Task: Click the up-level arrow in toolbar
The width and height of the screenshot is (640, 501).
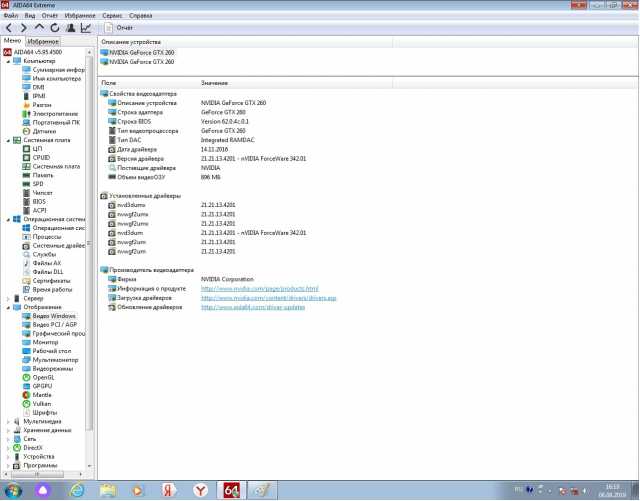Action: click(39, 27)
